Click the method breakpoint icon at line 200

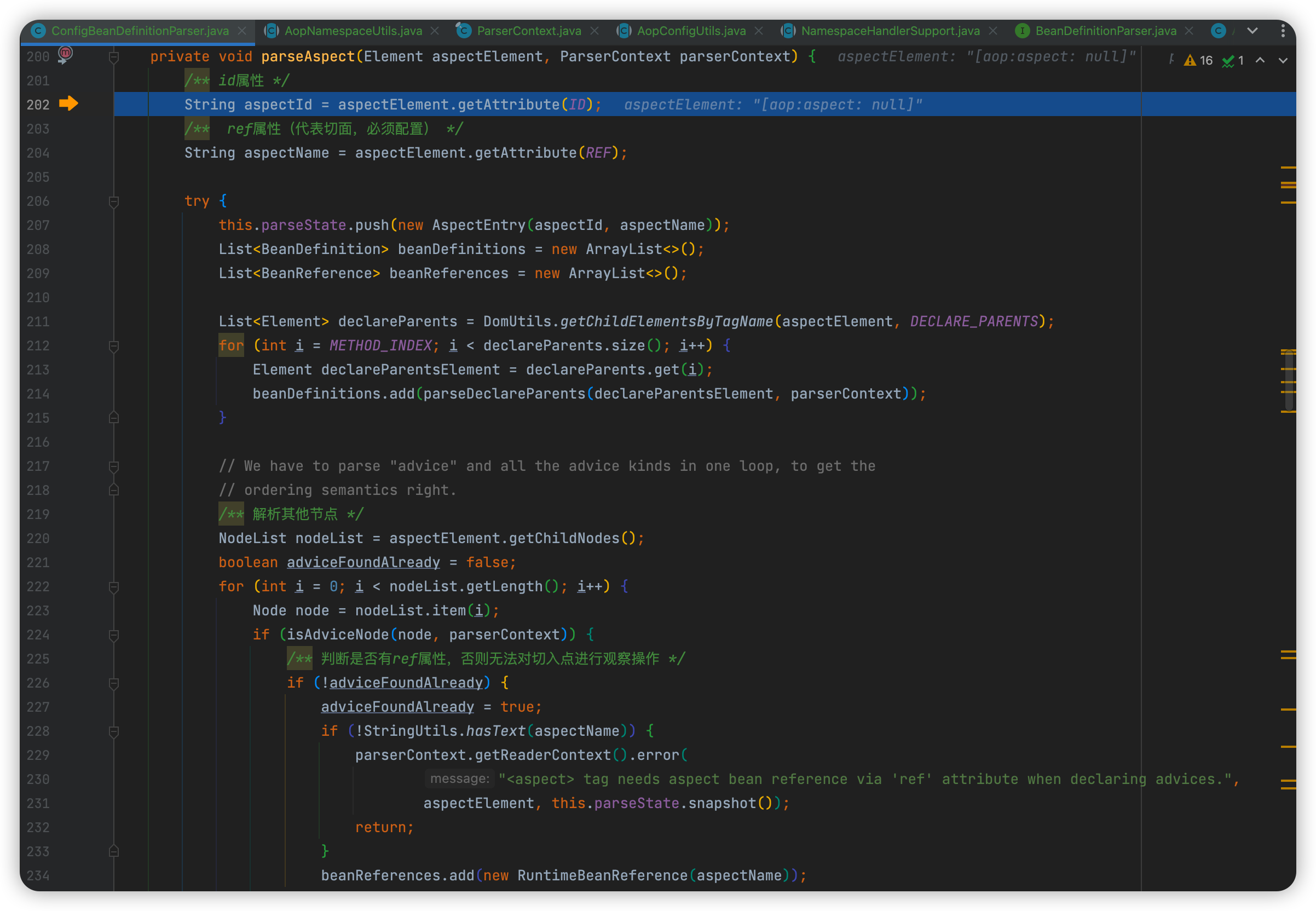[65, 54]
